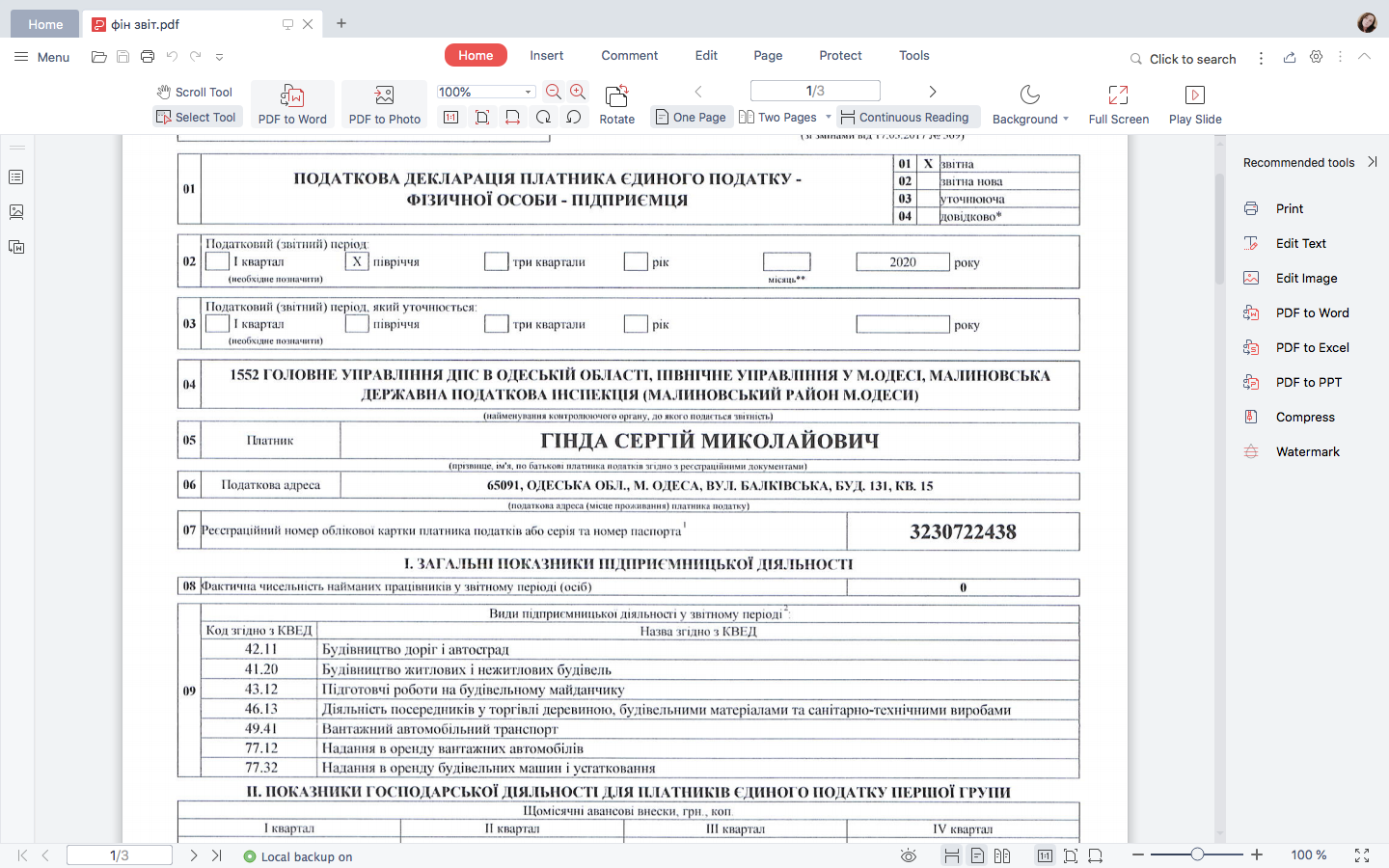This screenshot has height=868, width=1389.
Task: Click zoom minus button in status bar
Action: click(x=1138, y=854)
